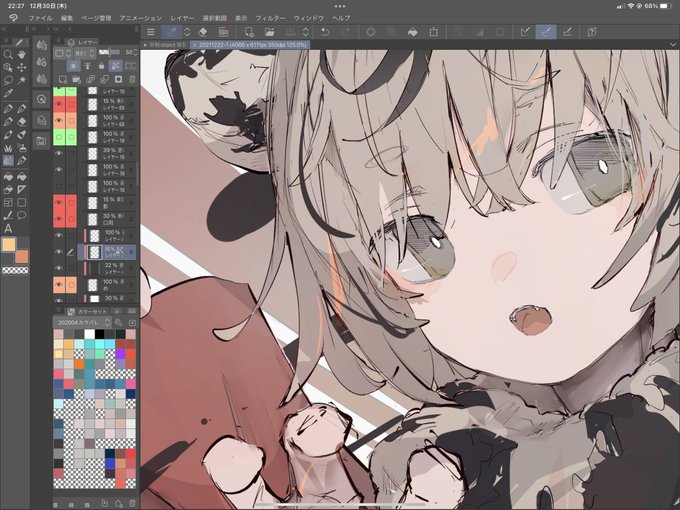Open the command bar hamburger menu
The width and height of the screenshot is (680, 510).
click(x=150, y=32)
